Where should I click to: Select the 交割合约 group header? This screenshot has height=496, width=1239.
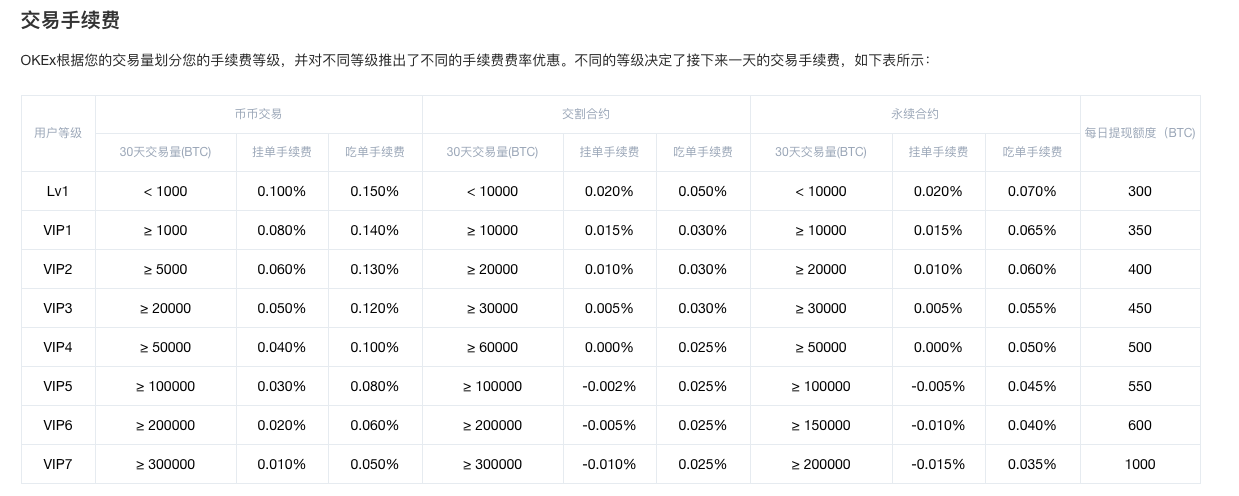pyautogui.click(x=586, y=114)
